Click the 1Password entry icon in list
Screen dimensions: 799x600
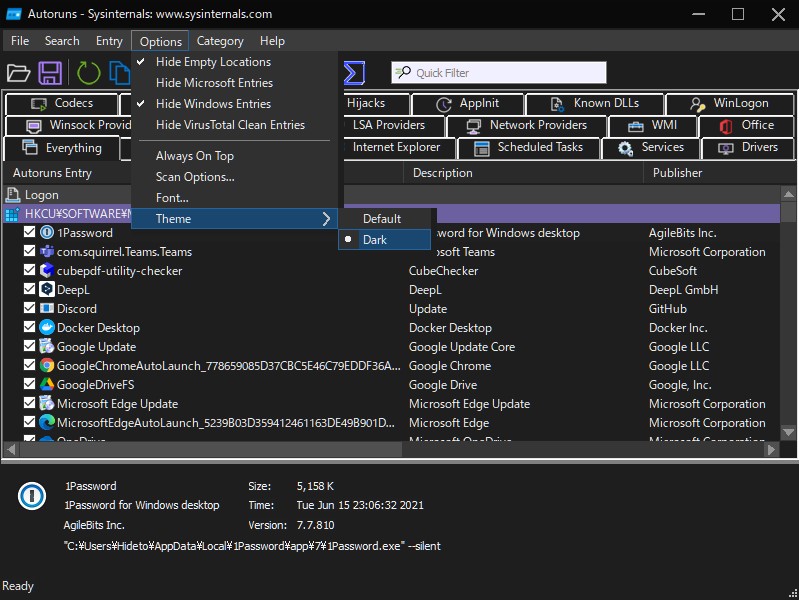click(47, 232)
